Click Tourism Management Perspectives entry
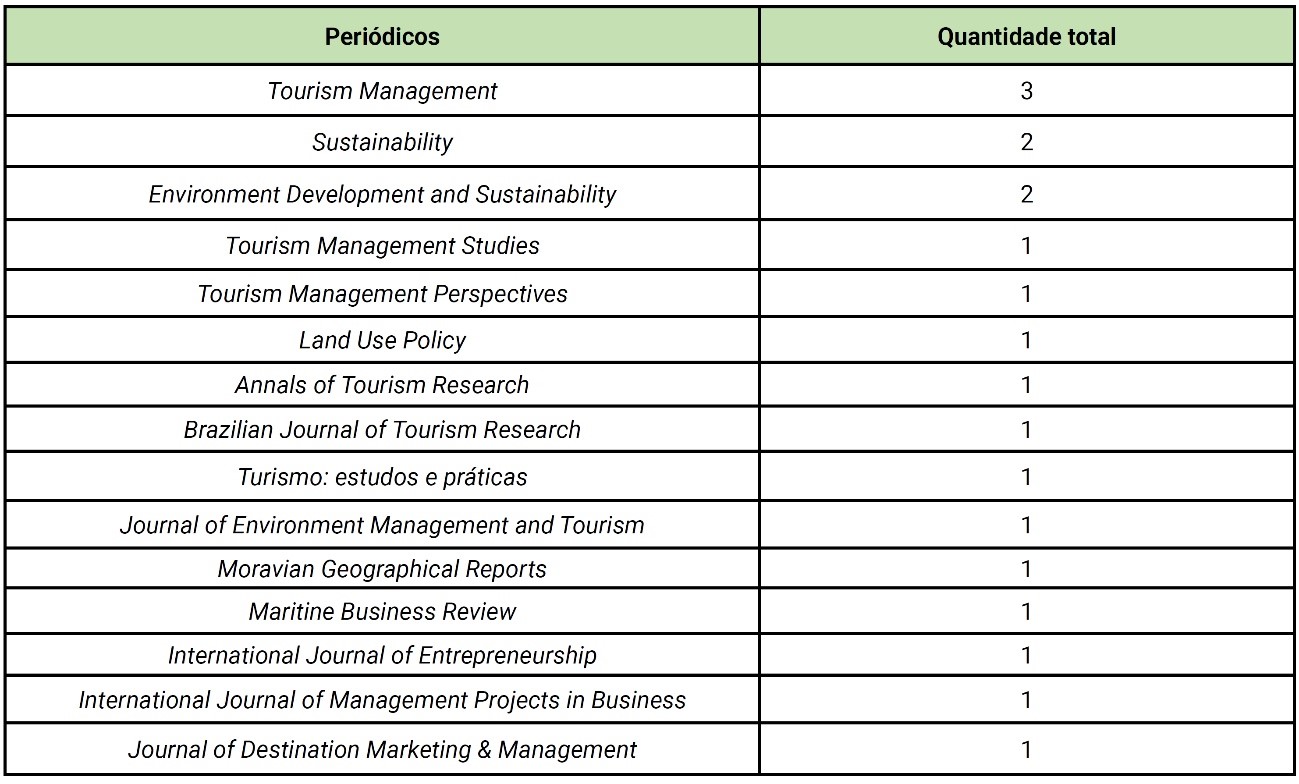 tap(382, 294)
